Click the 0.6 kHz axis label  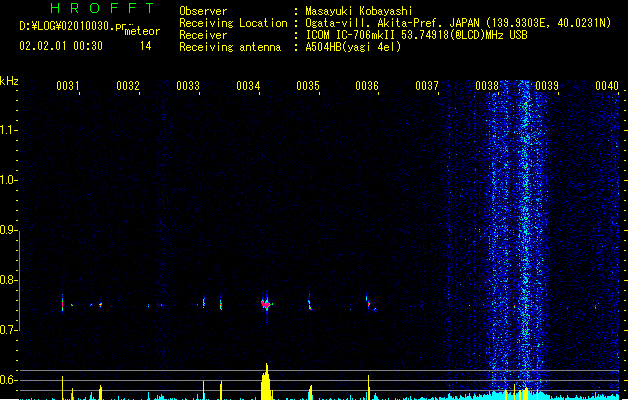(x=8, y=380)
